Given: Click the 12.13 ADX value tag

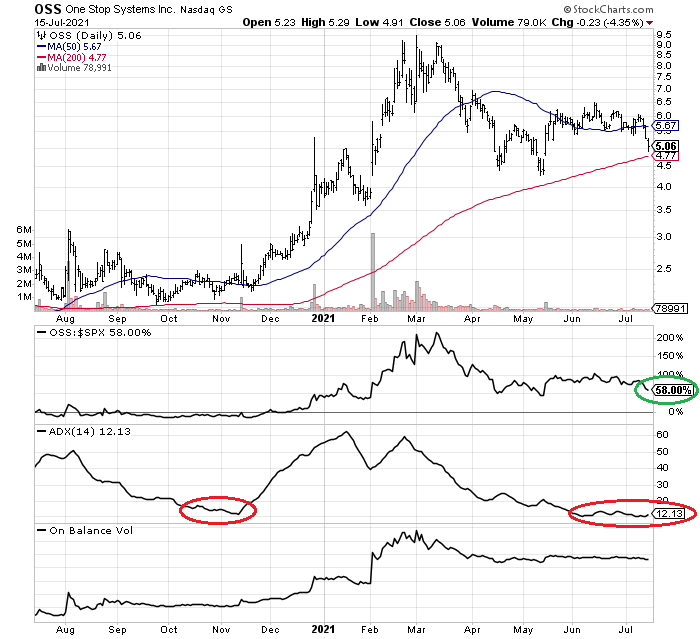Looking at the screenshot, I should pyautogui.click(x=668, y=514).
